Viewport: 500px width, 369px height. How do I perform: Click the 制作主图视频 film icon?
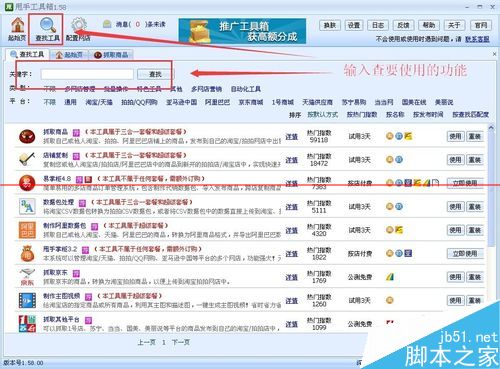coord(27,300)
